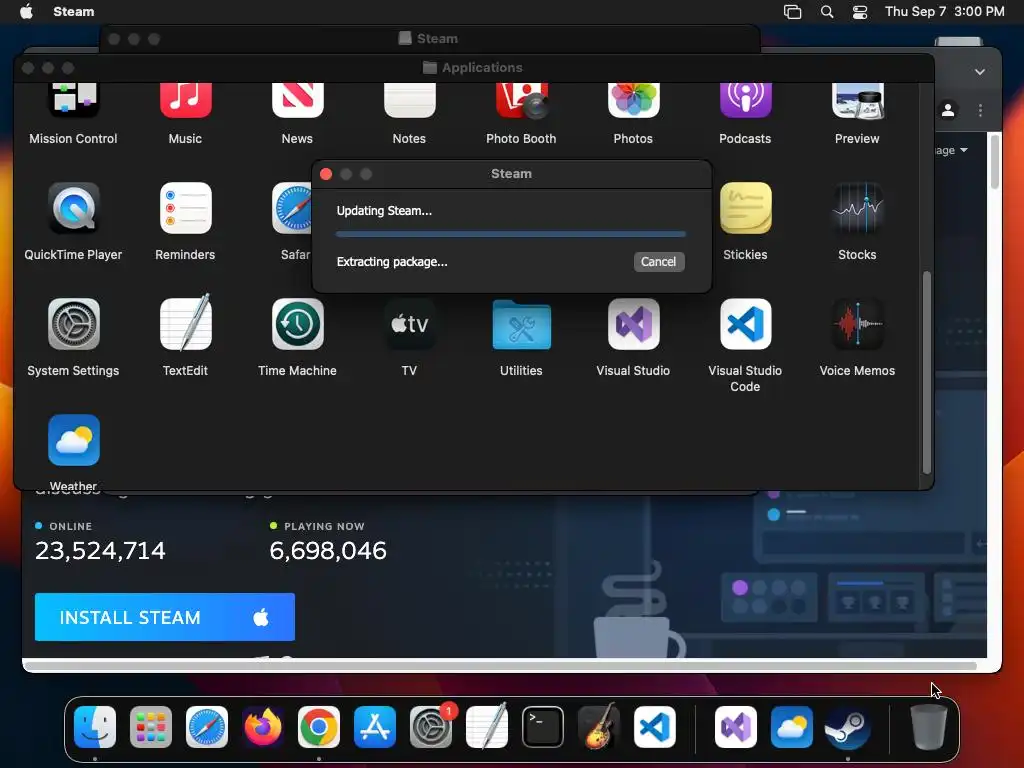Open Finder from the Dock
The image size is (1024, 768).
95,727
